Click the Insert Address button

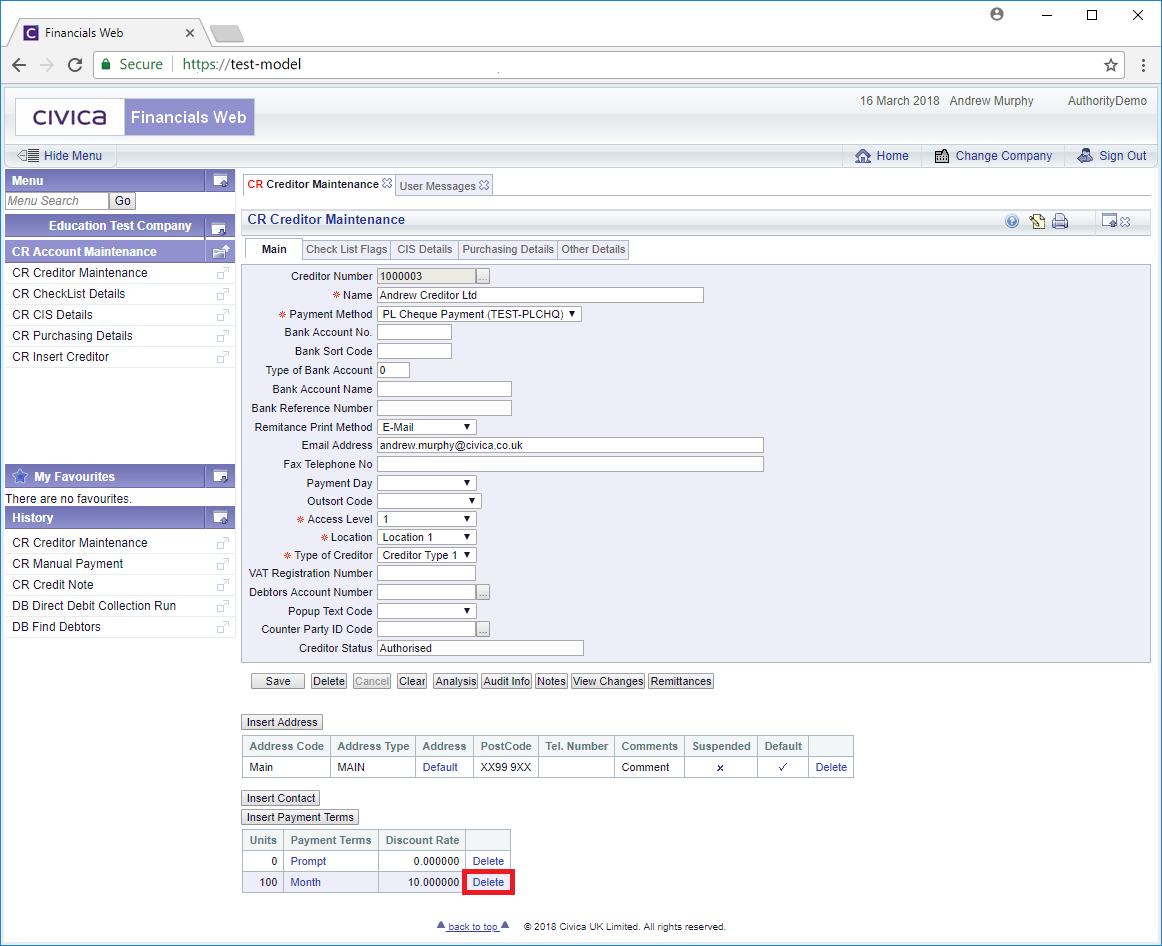(x=282, y=722)
